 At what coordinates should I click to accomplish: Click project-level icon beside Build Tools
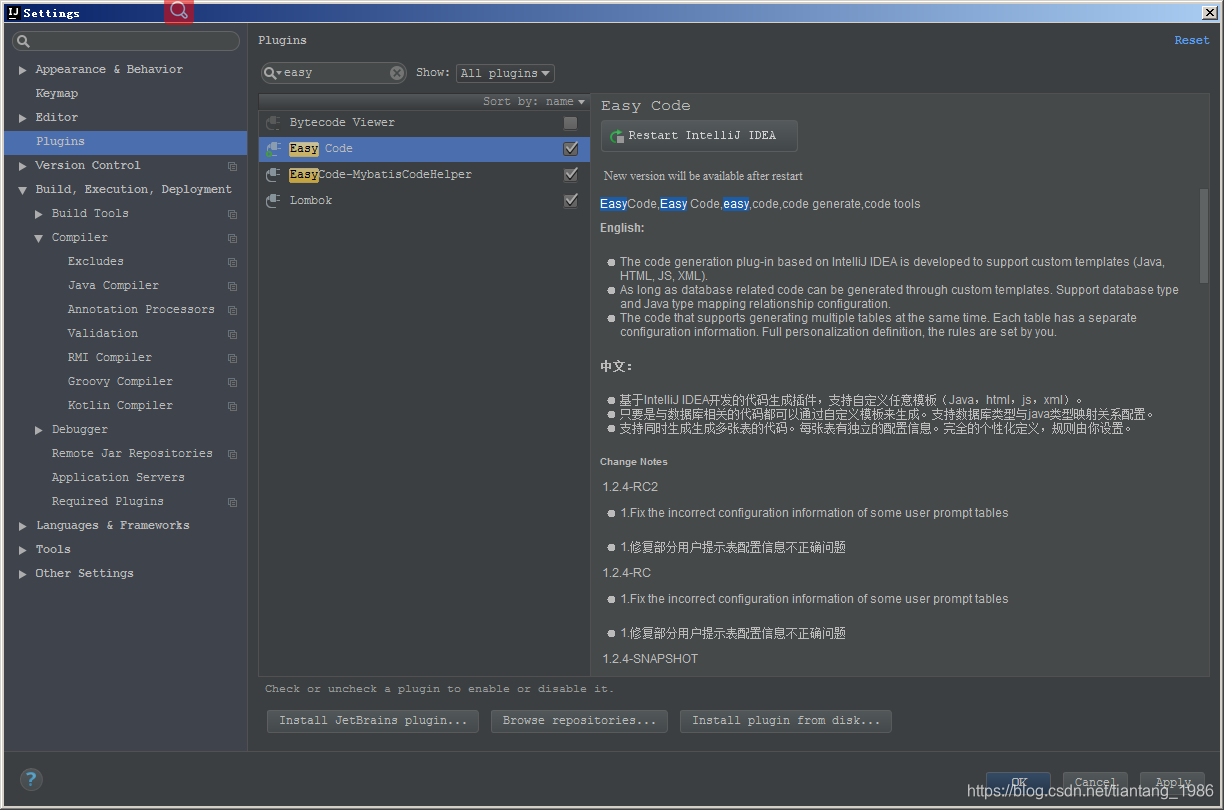coord(232,214)
